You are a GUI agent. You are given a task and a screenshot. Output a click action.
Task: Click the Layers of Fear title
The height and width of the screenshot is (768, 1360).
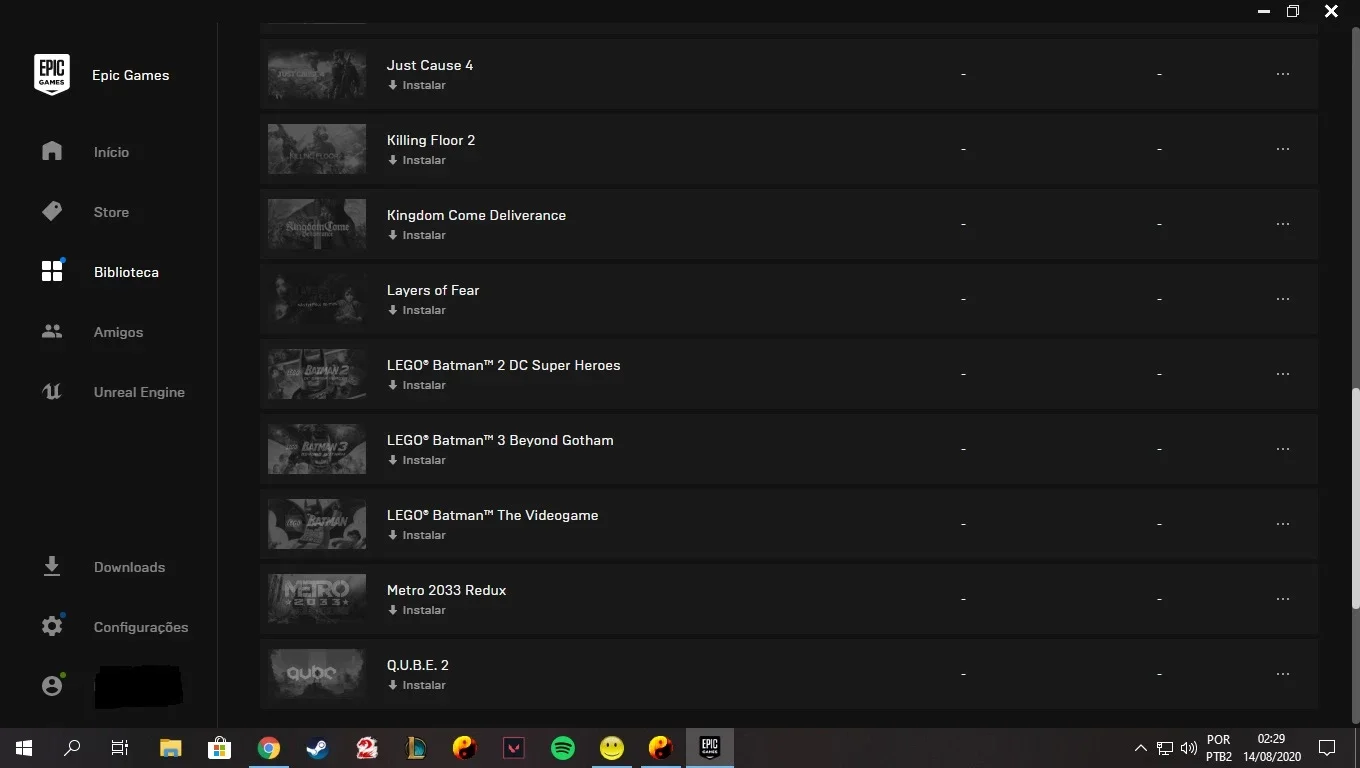tap(433, 290)
